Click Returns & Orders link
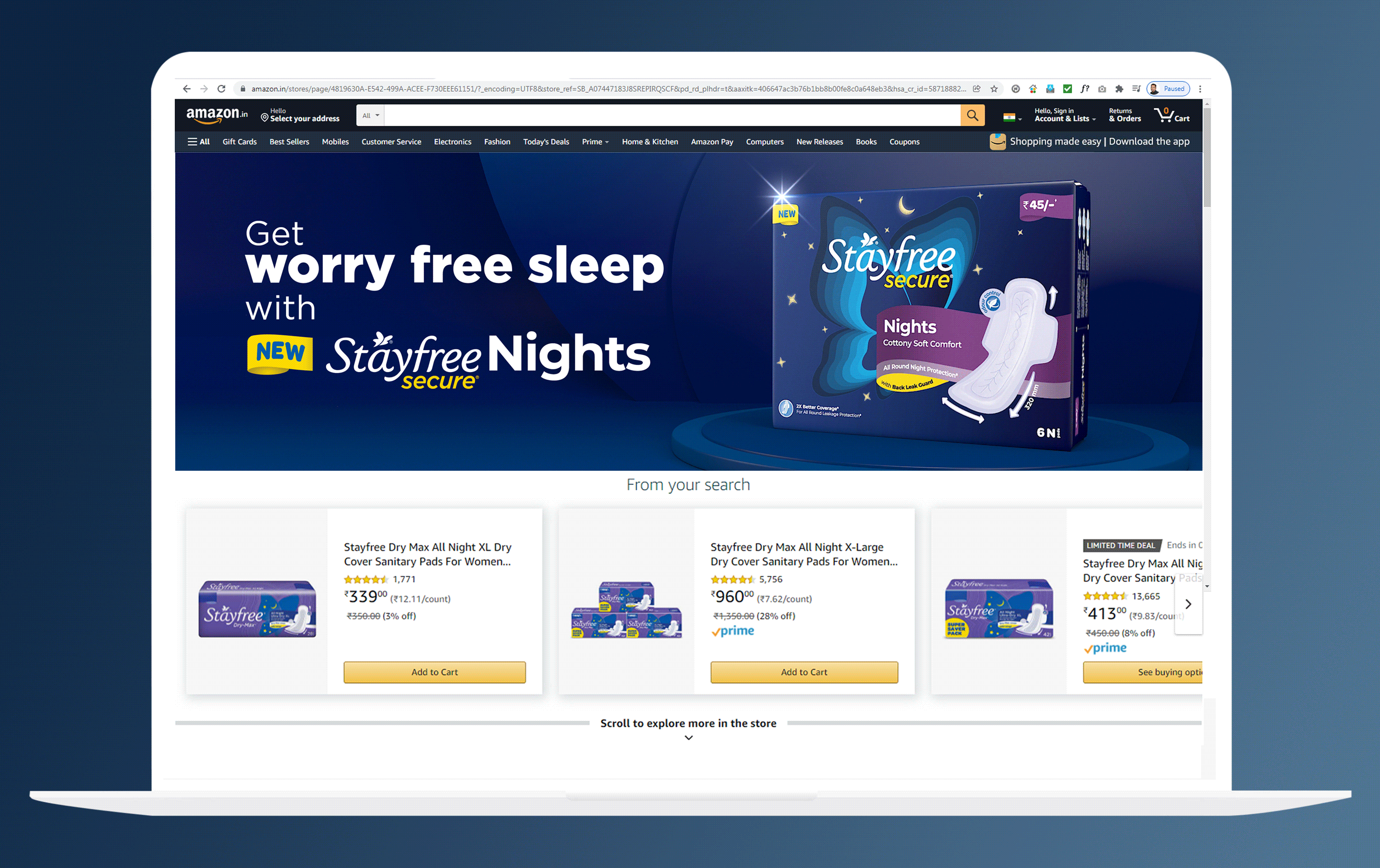This screenshot has width=1380, height=868. click(1124, 114)
